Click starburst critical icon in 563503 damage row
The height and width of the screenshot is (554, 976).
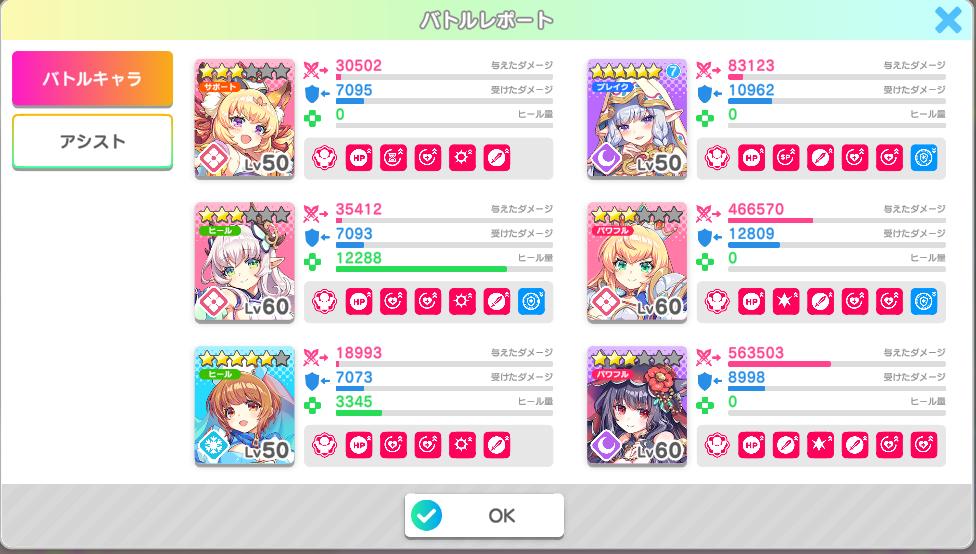point(820,446)
